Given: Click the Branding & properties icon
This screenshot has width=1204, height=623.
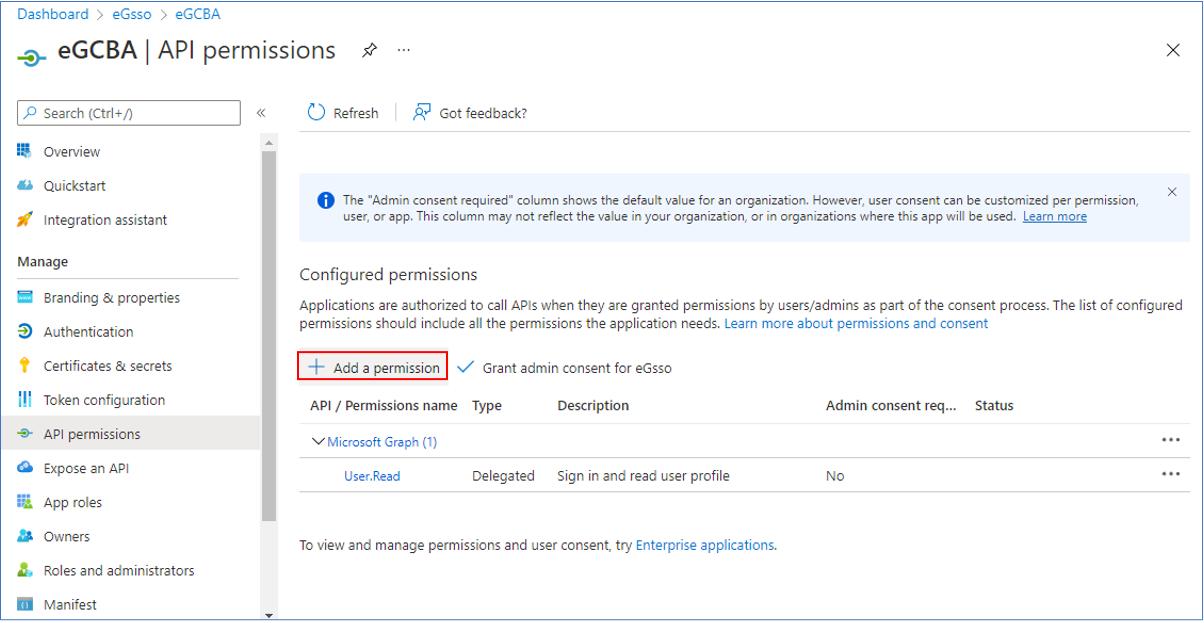Looking at the screenshot, I should pos(25,297).
